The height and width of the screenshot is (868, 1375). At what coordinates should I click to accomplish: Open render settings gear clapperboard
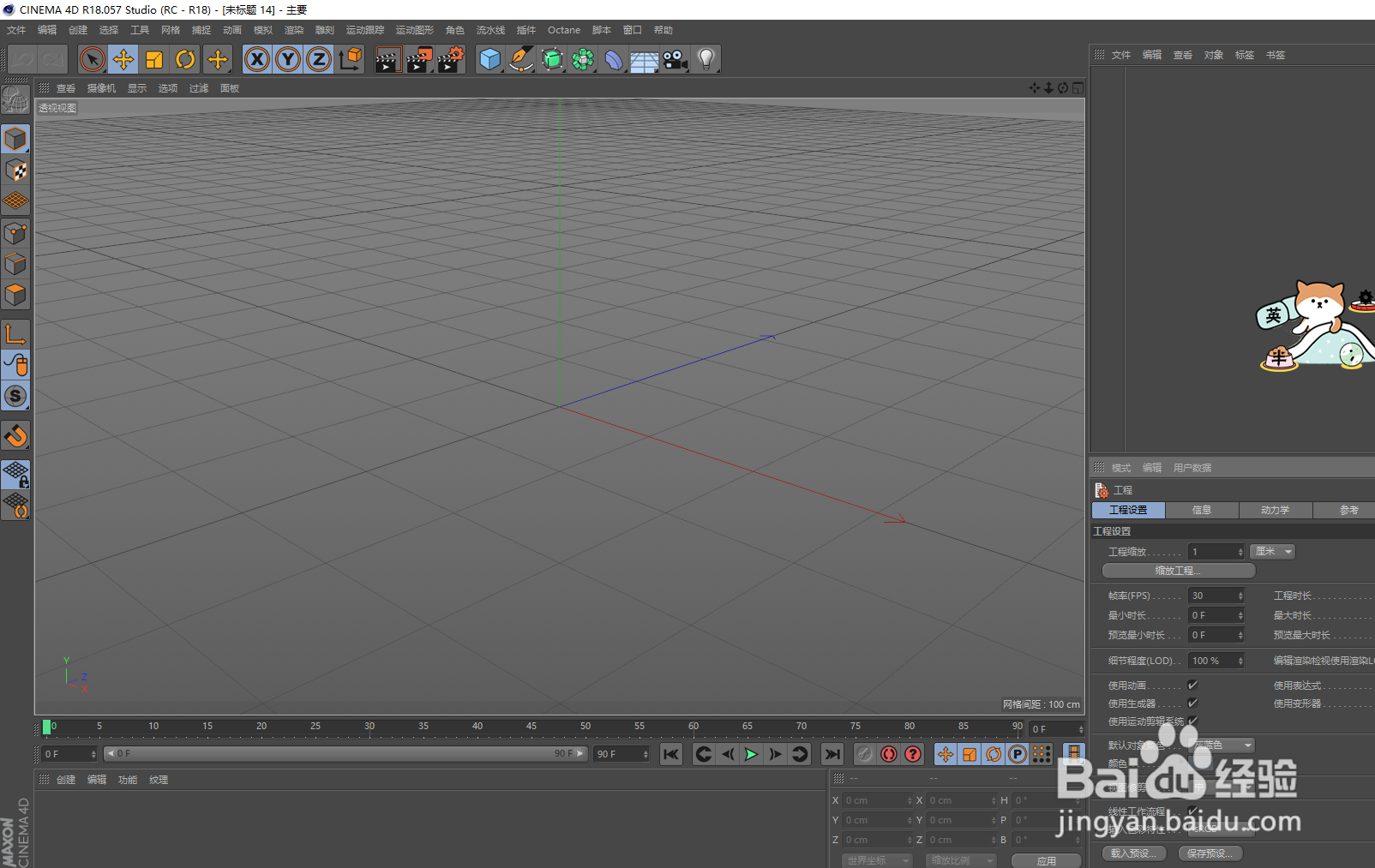tap(451, 60)
